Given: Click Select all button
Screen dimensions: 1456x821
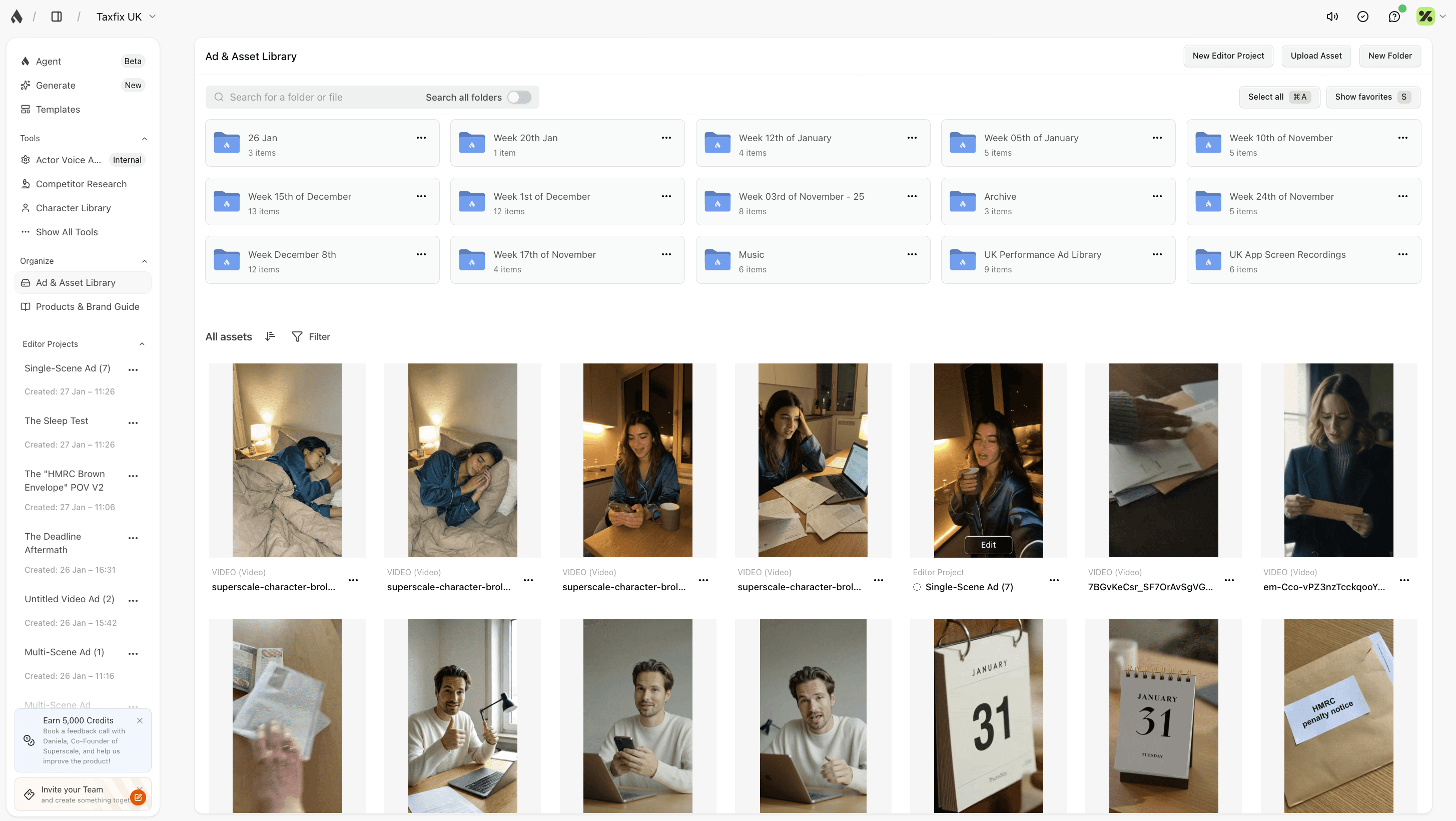Looking at the screenshot, I should [x=1279, y=97].
